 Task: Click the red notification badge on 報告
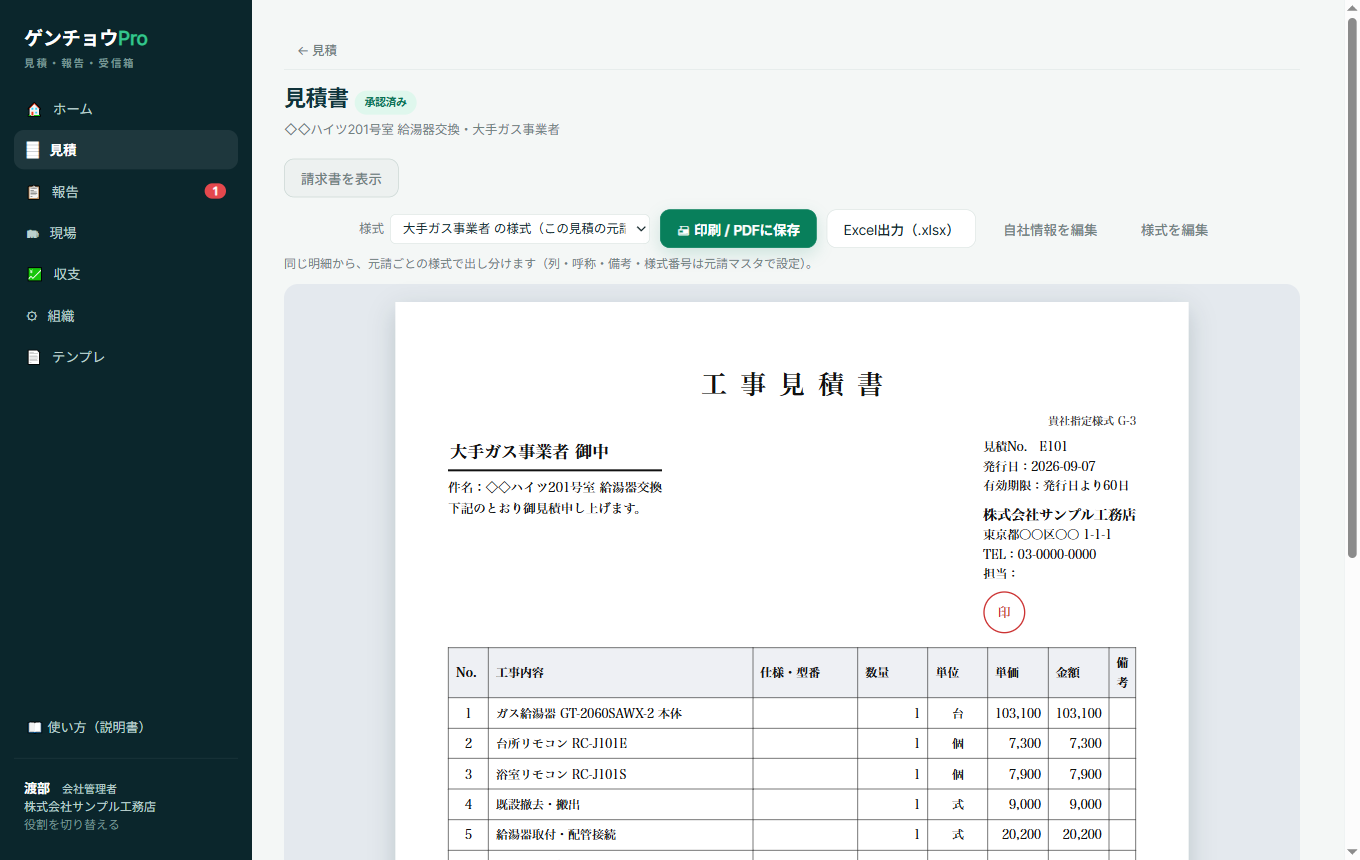pyautogui.click(x=215, y=191)
